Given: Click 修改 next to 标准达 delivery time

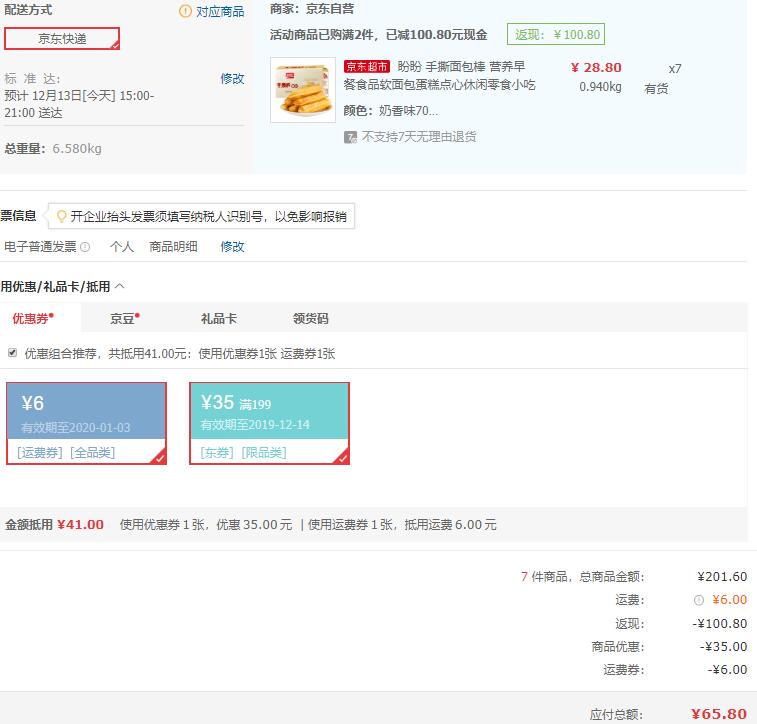Looking at the screenshot, I should pos(232,78).
